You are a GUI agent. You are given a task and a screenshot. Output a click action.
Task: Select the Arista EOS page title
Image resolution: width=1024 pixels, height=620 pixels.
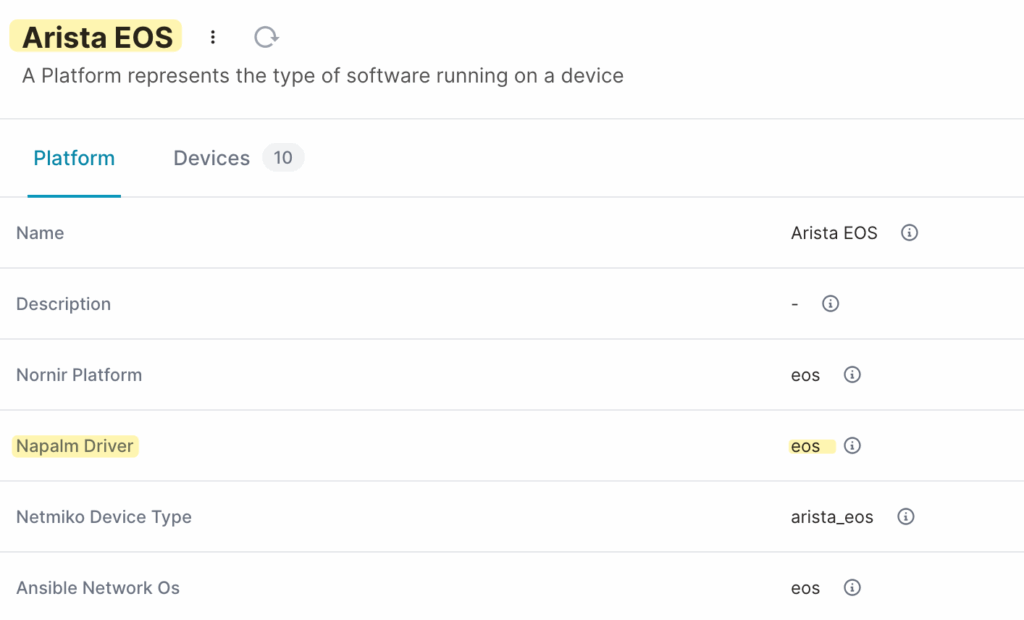pyautogui.click(x=97, y=37)
